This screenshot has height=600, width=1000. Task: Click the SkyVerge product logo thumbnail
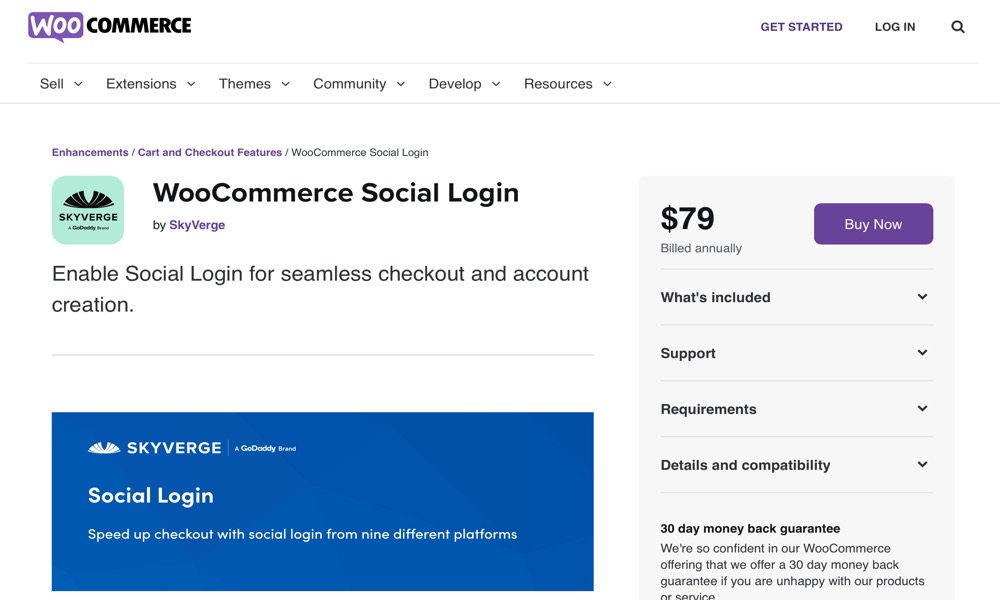tap(88, 210)
